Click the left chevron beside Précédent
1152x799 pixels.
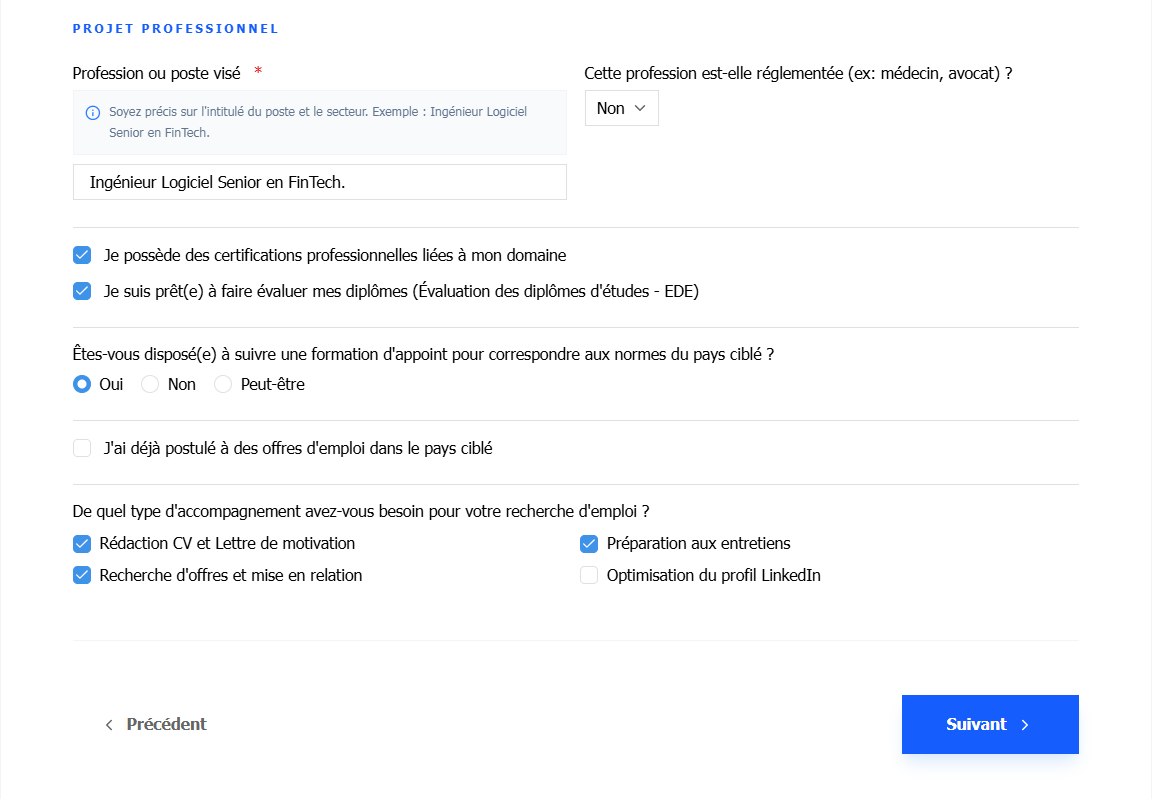click(109, 725)
